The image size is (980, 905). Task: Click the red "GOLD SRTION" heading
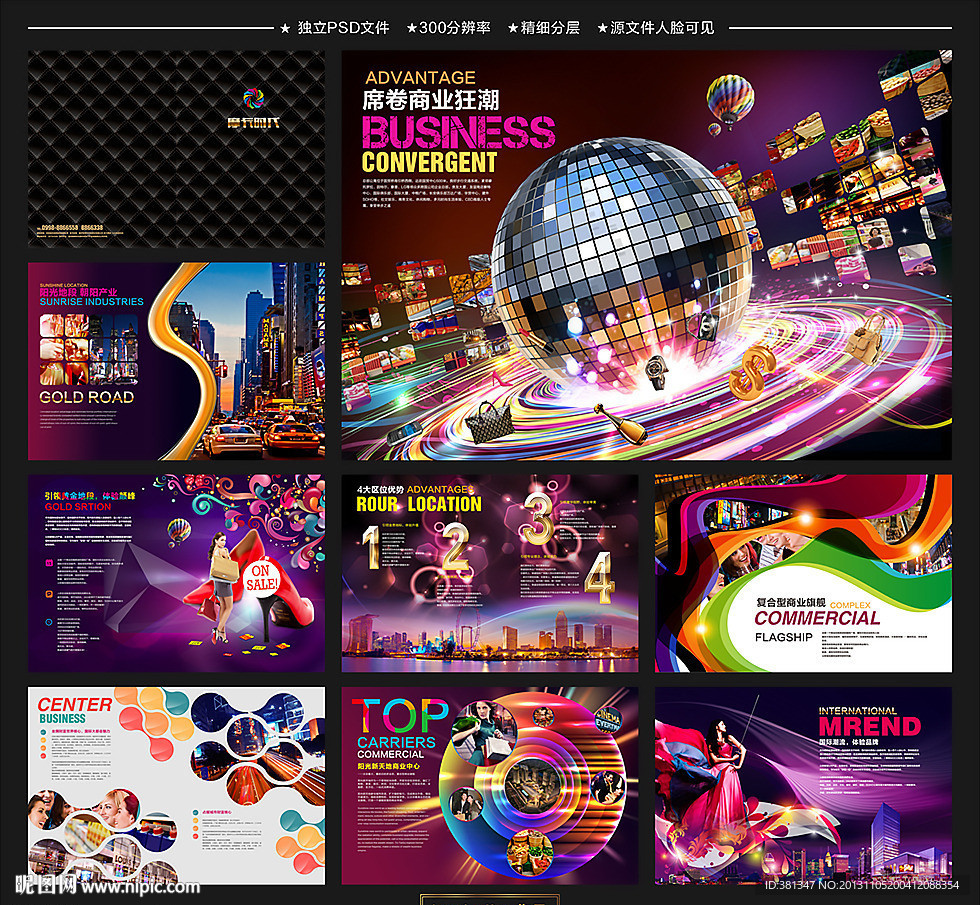click(78, 507)
